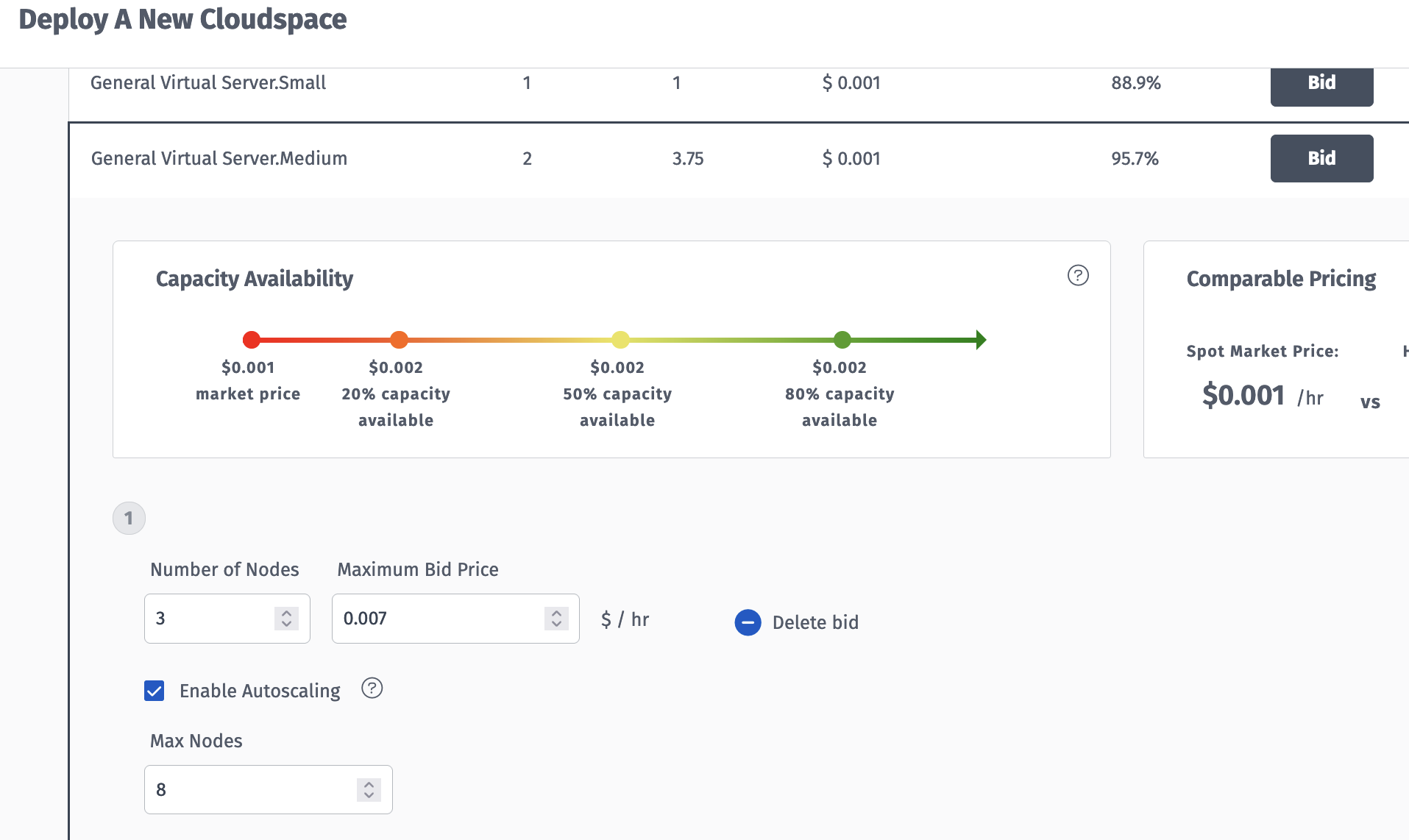The width and height of the screenshot is (1409, 840).
Task: Click the Number of Nodes input field
Action: coord(227,619)
